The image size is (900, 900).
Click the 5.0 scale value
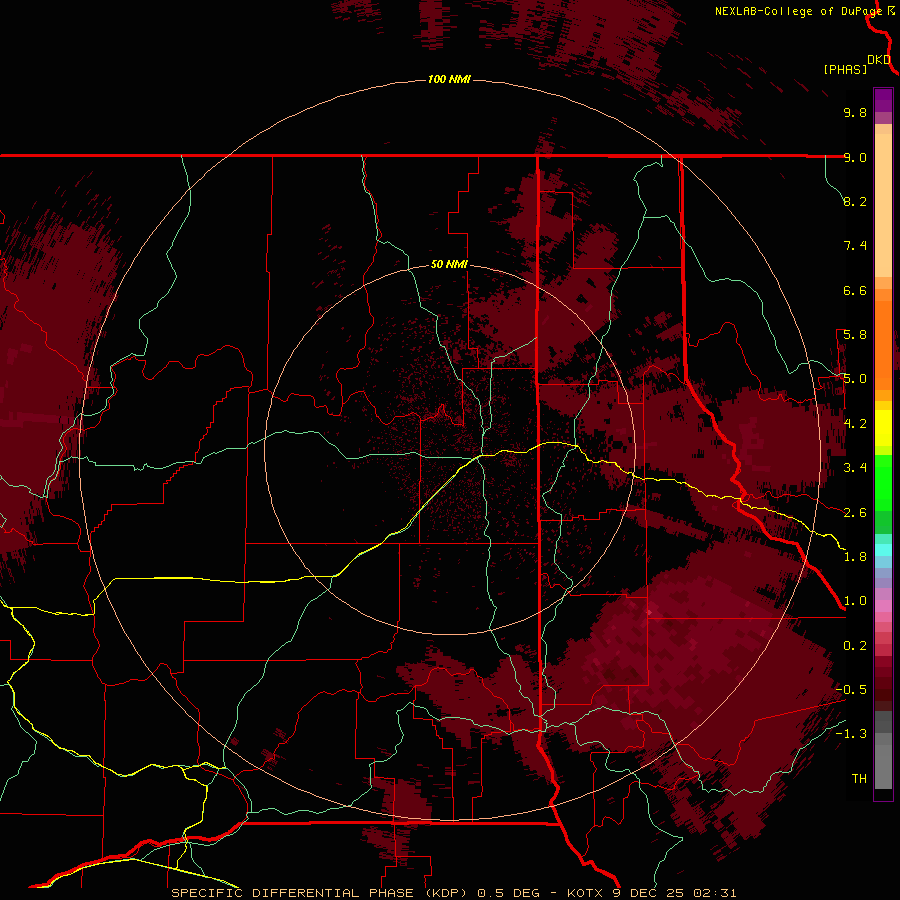coord(855,379)
